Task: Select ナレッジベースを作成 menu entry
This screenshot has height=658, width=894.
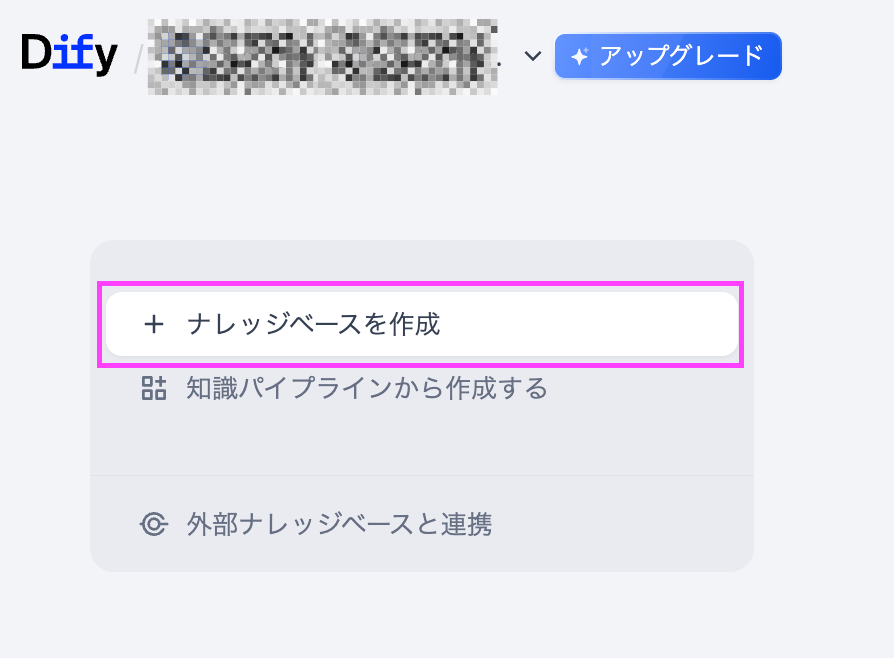Action: (x=313, y=325)
